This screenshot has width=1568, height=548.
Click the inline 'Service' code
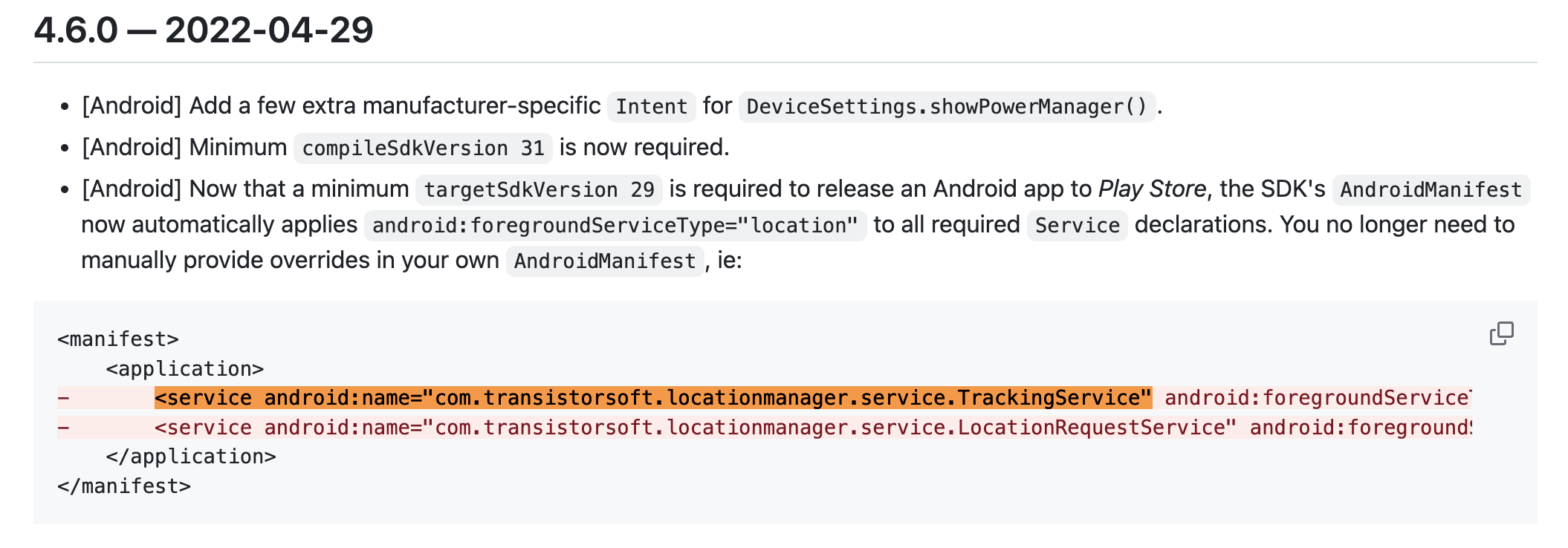pos(1078,225)
